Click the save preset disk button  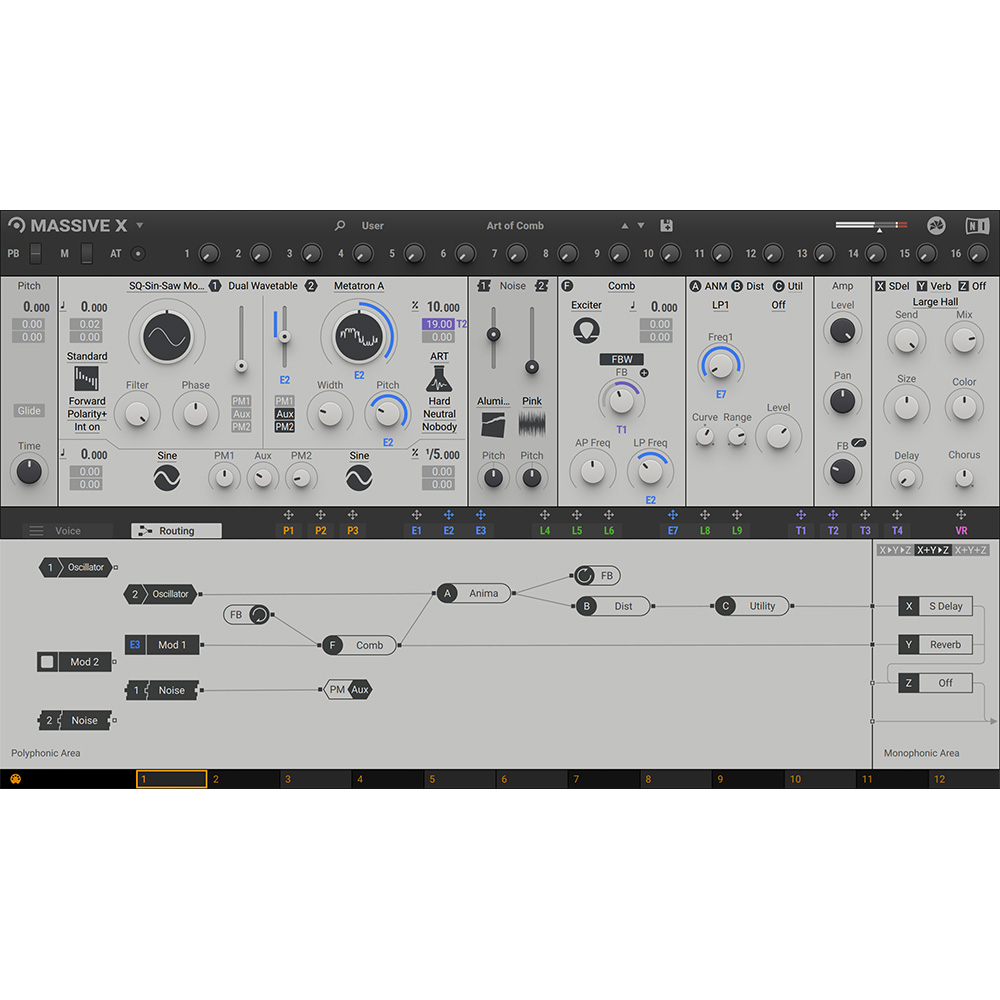tap(666, 226)
